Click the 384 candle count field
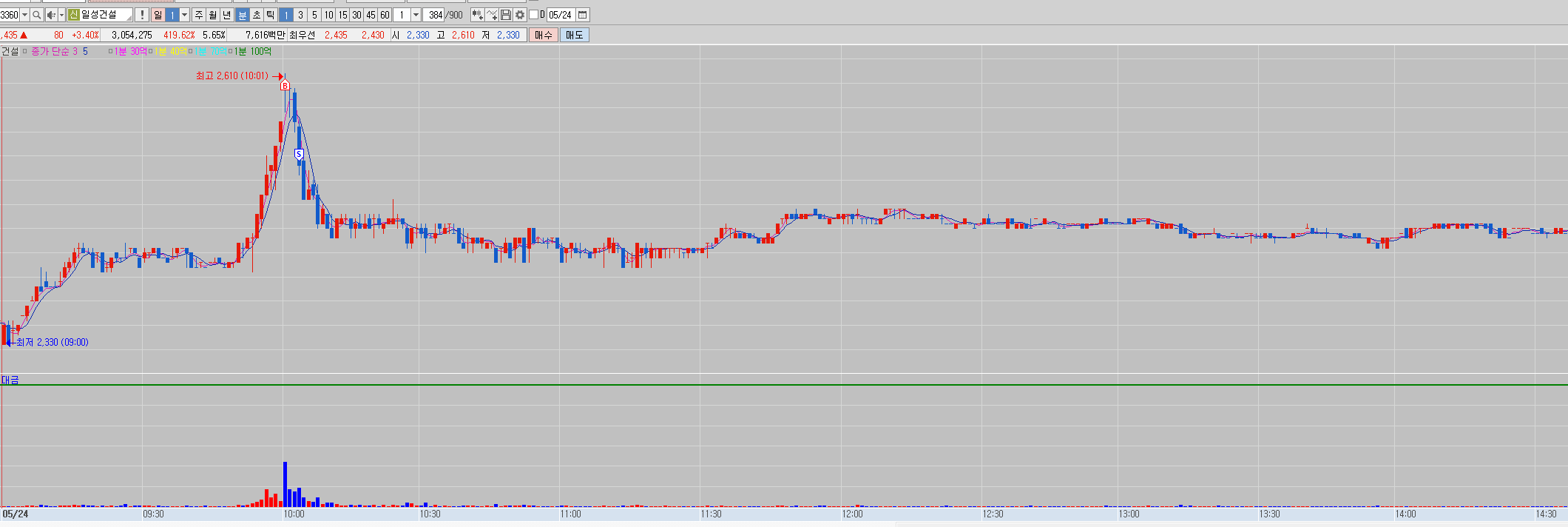Image resolution: width=1568 pixels, height=527 pixels. click(x=435, y=15)
